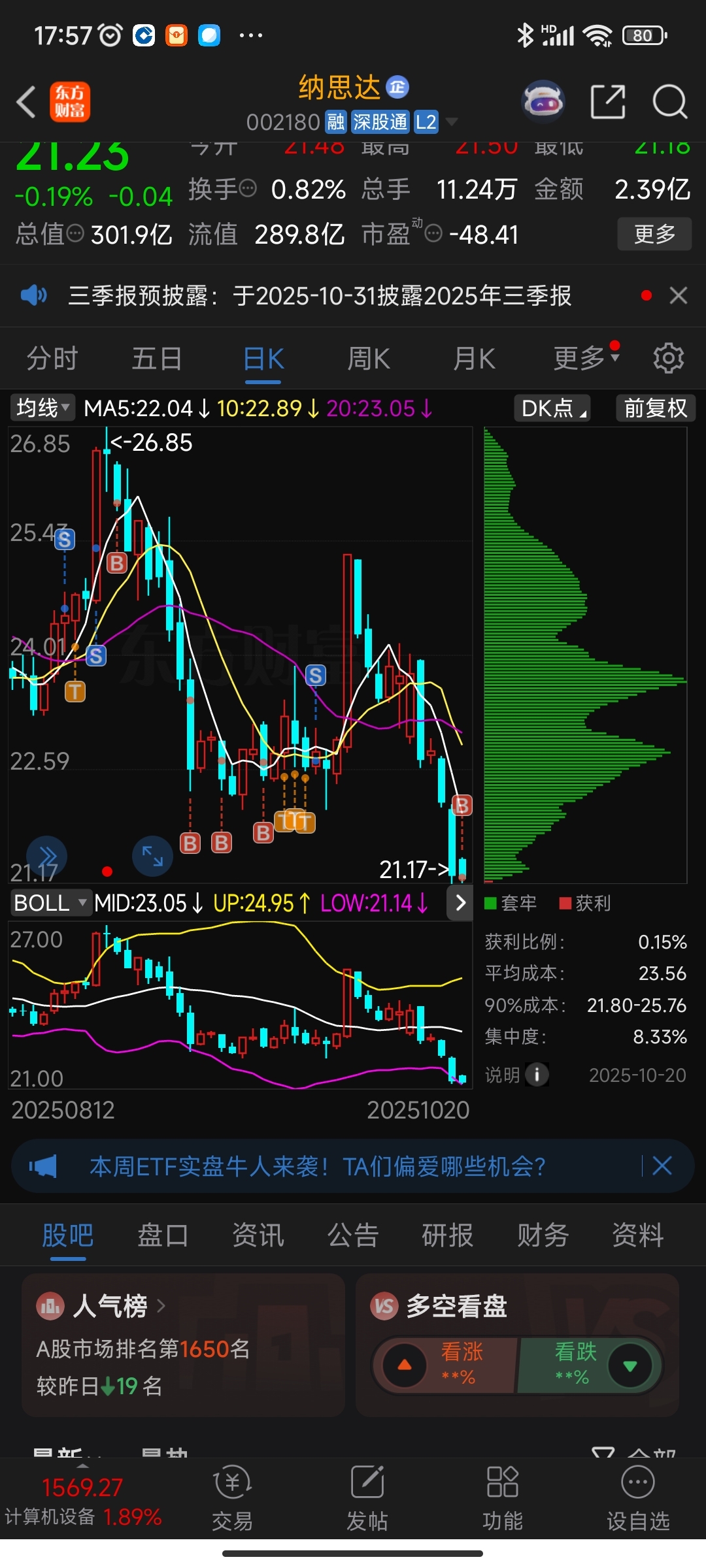
Task: Tap the S marker near 25.47
Action: tap(64, 540)
